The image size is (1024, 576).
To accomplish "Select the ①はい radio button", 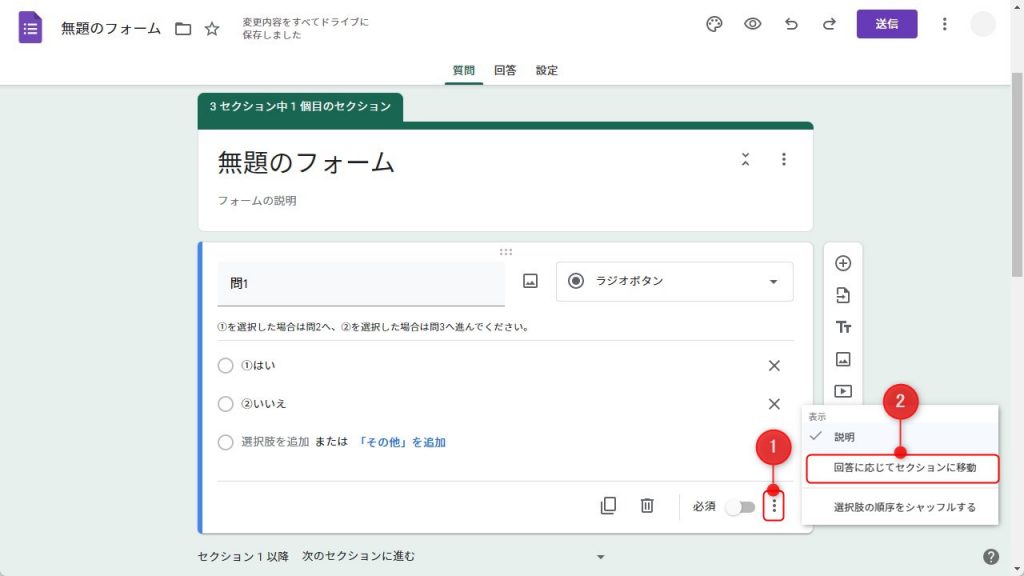I will click(225, 366).
